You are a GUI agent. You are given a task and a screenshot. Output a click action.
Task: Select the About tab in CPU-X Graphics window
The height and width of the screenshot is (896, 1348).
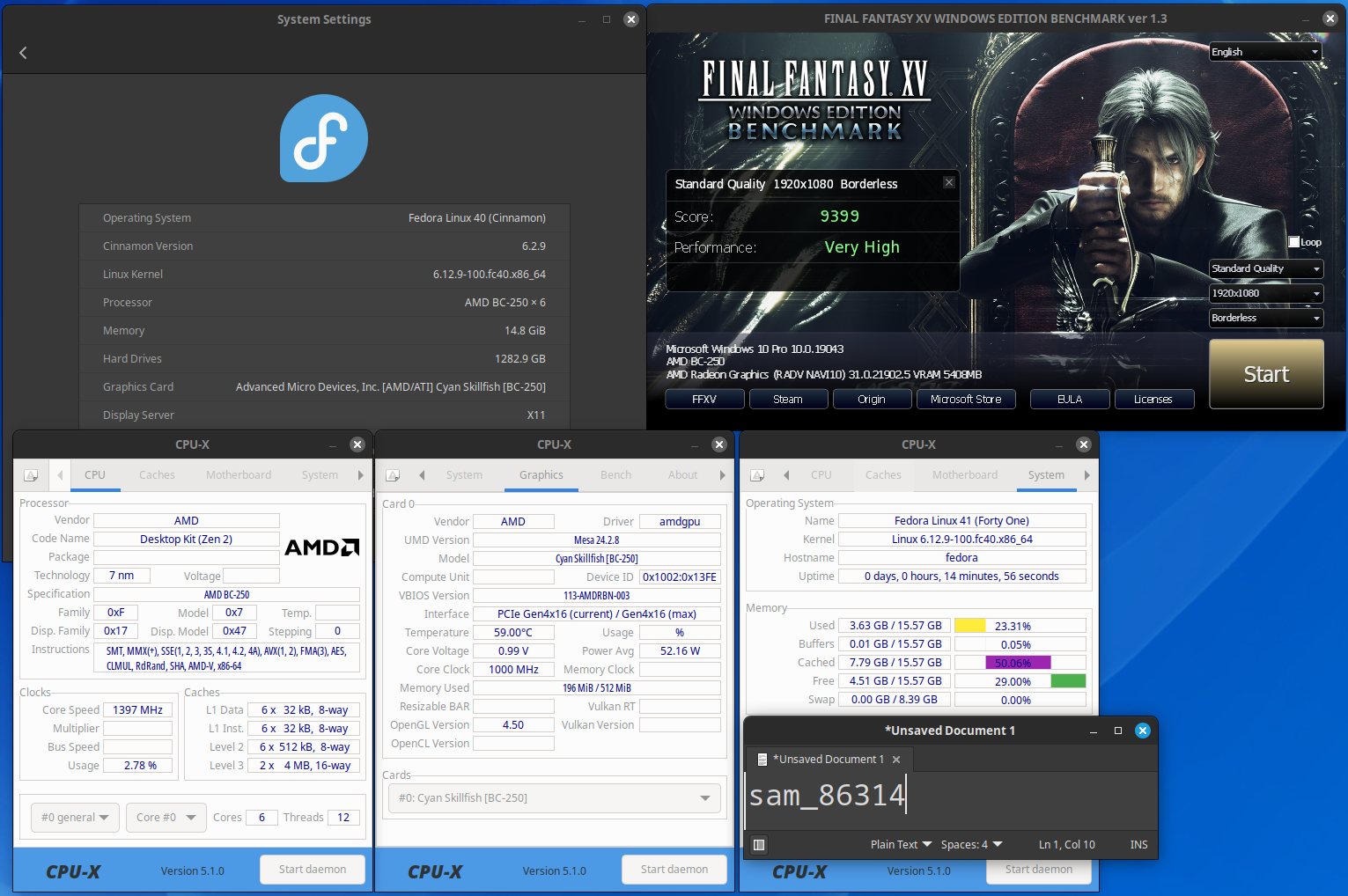[x=682, y=475]
